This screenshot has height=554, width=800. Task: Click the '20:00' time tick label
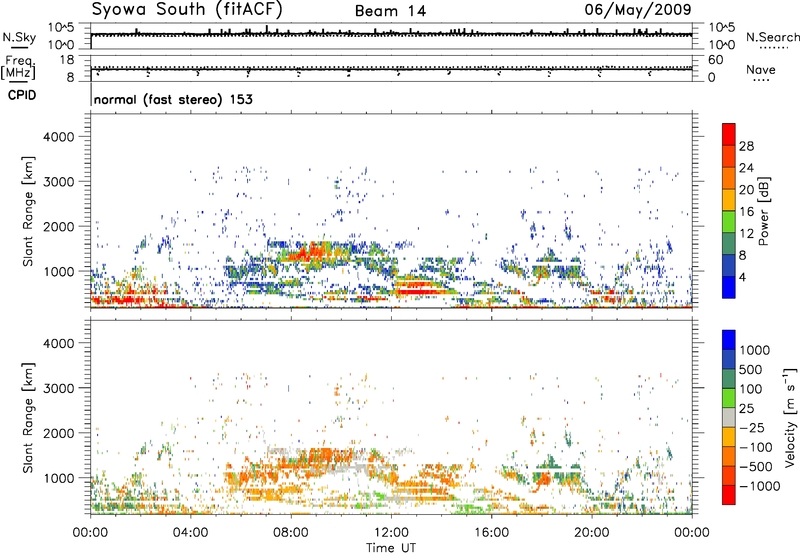(x=591, y=533)
